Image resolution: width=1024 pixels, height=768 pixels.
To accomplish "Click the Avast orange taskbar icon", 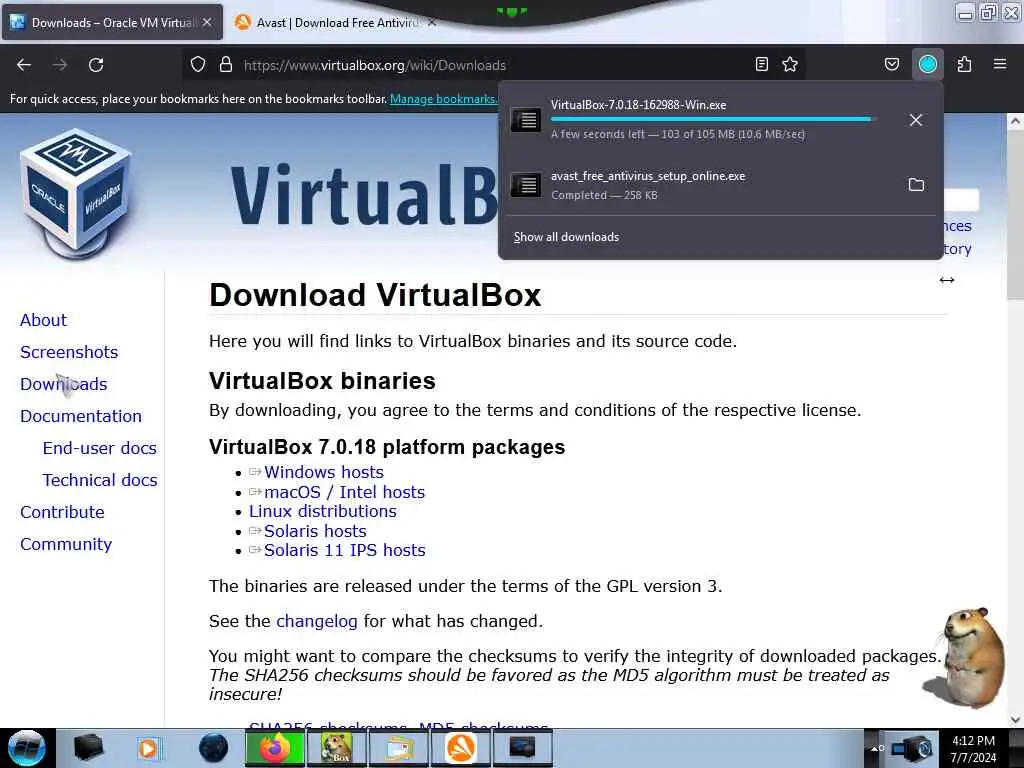I will click(460, 748).
